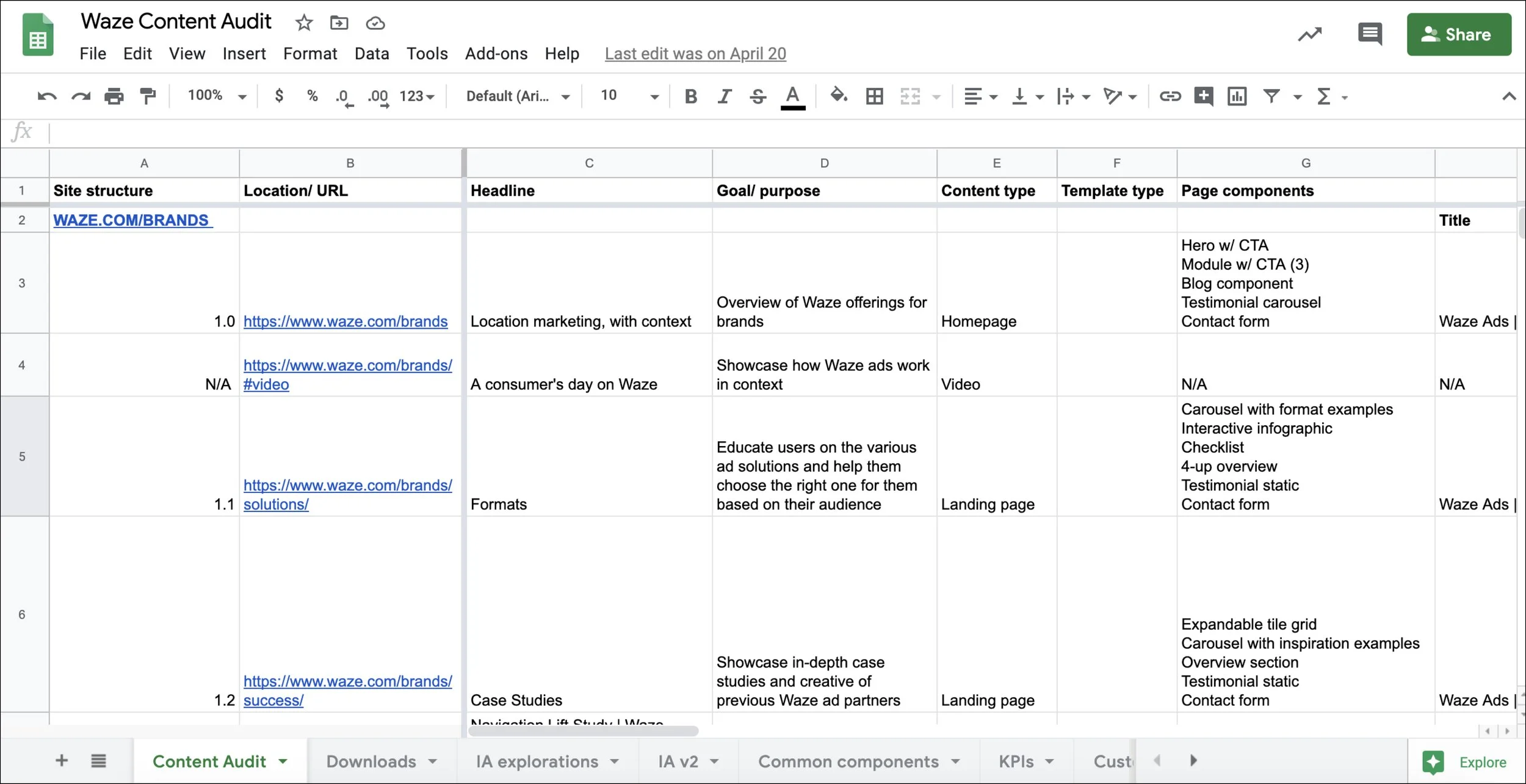1526x784 pixels.
Task: Switch to the Downloads sheet tab
Action: click(x=371, y=761)
